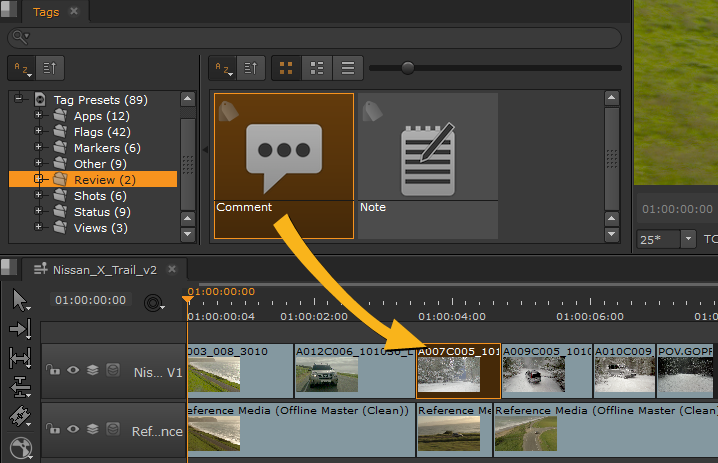This screenshot has width=718, height=463.
Task: Adjust the tag thumbnail size slider
Action: (407, 68)
